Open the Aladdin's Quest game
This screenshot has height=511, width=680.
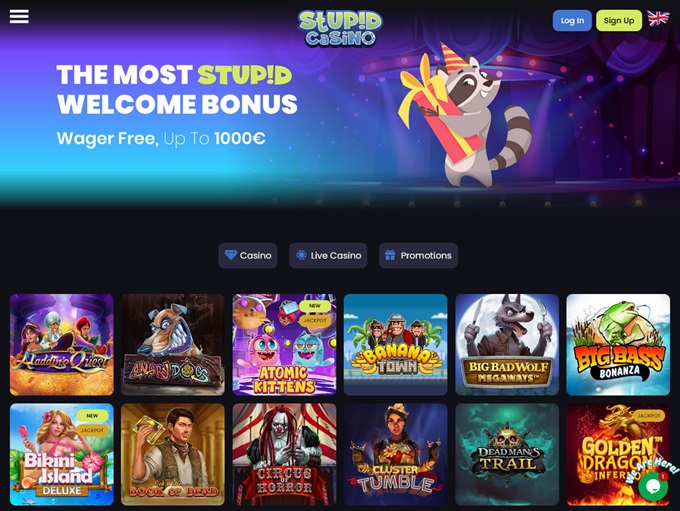(62, 345)
